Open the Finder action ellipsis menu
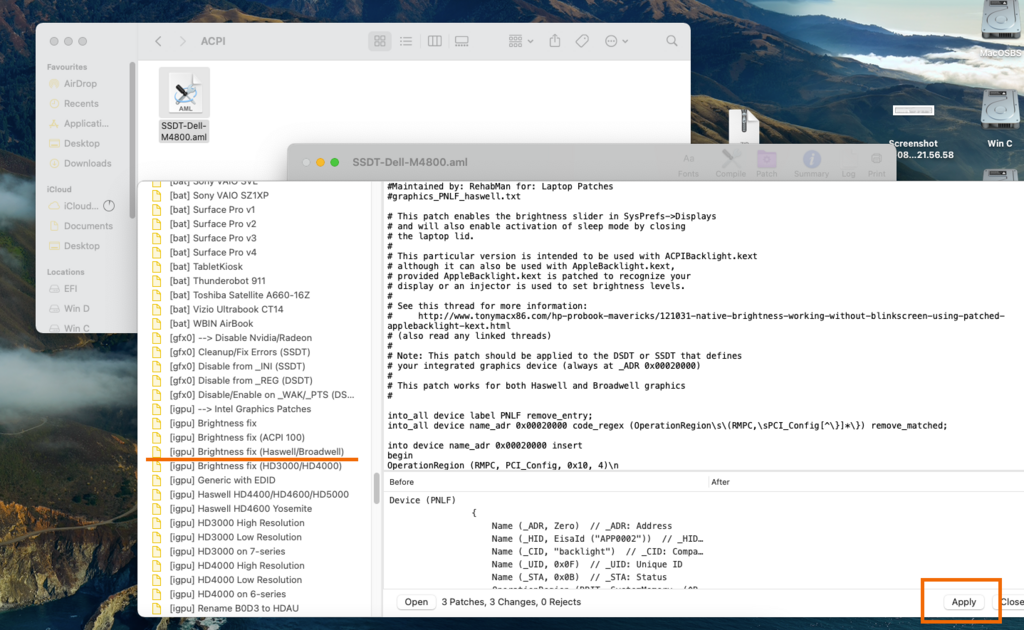The image size is (1024, 630). (x=616, y=41)
